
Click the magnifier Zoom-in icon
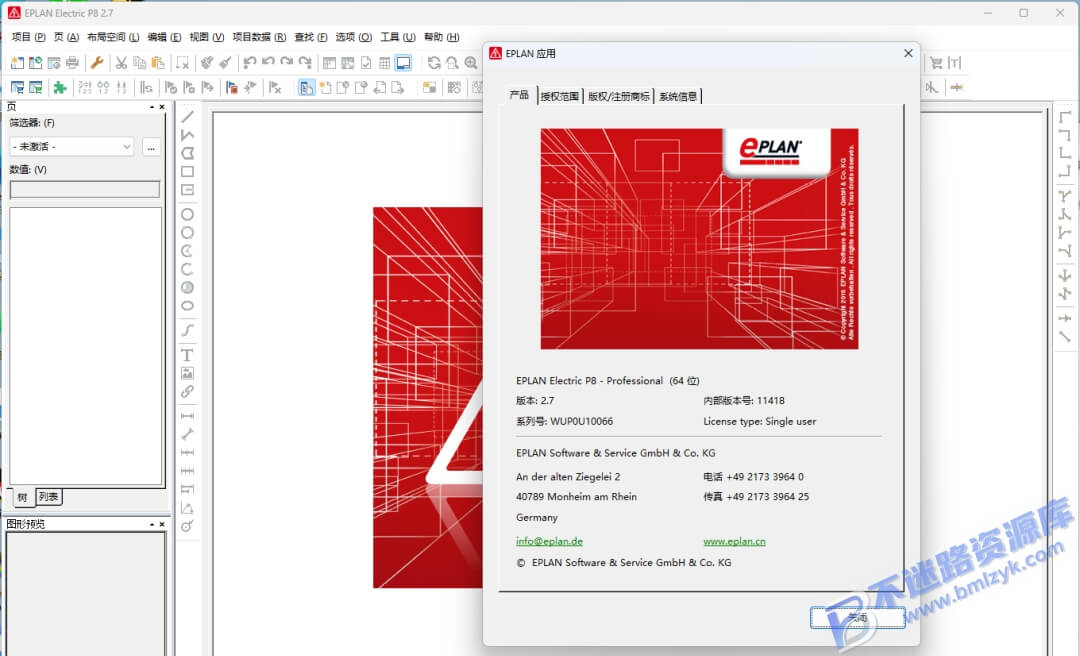[x=471, y=63]
